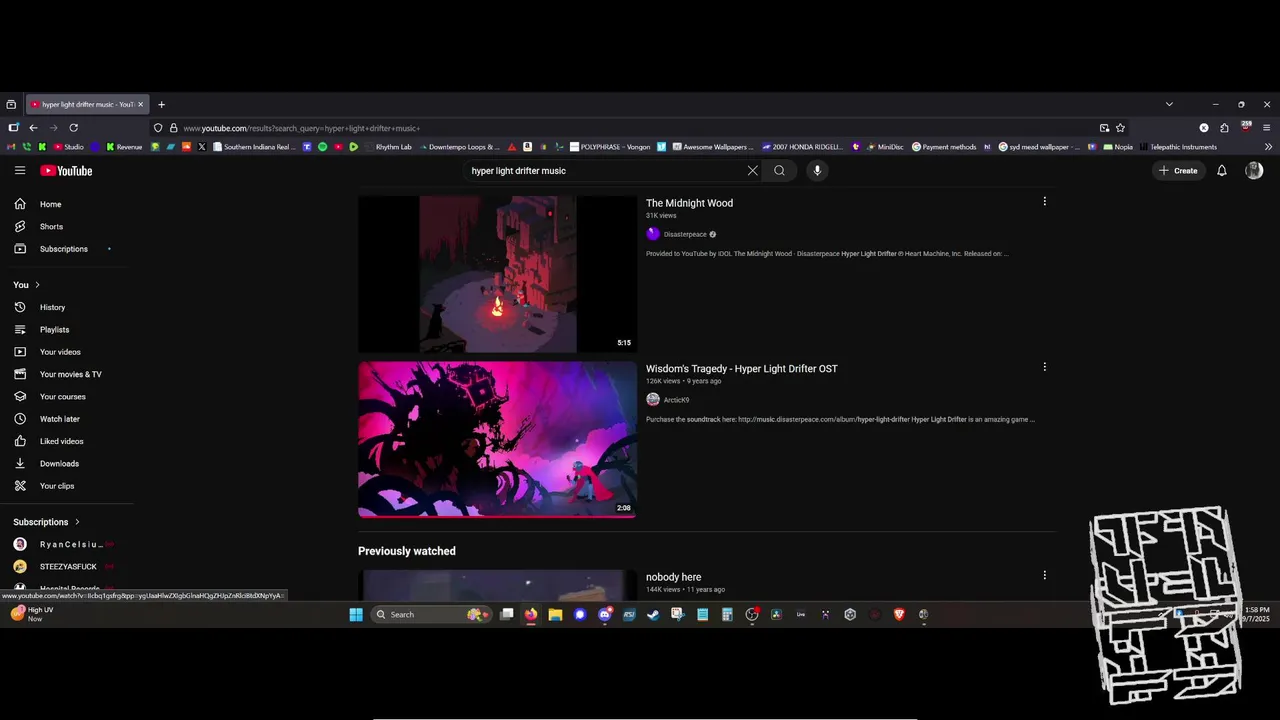Play The Midnight Wood video thumbnail
The image size is (1280, 720).
pyautogui.click(x=497, y=274)
